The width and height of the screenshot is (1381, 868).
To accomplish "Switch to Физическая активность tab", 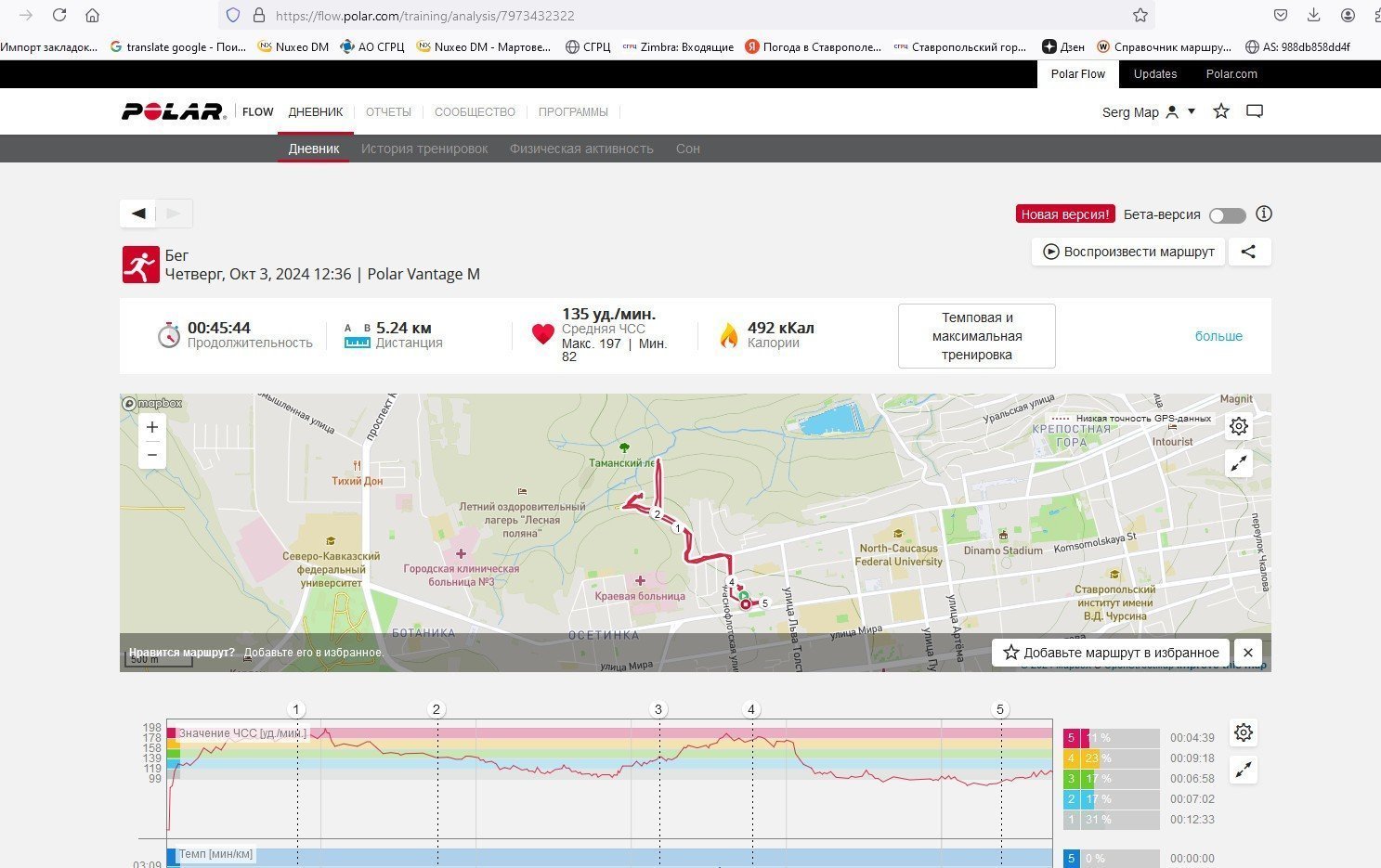I will click(581, 149).
